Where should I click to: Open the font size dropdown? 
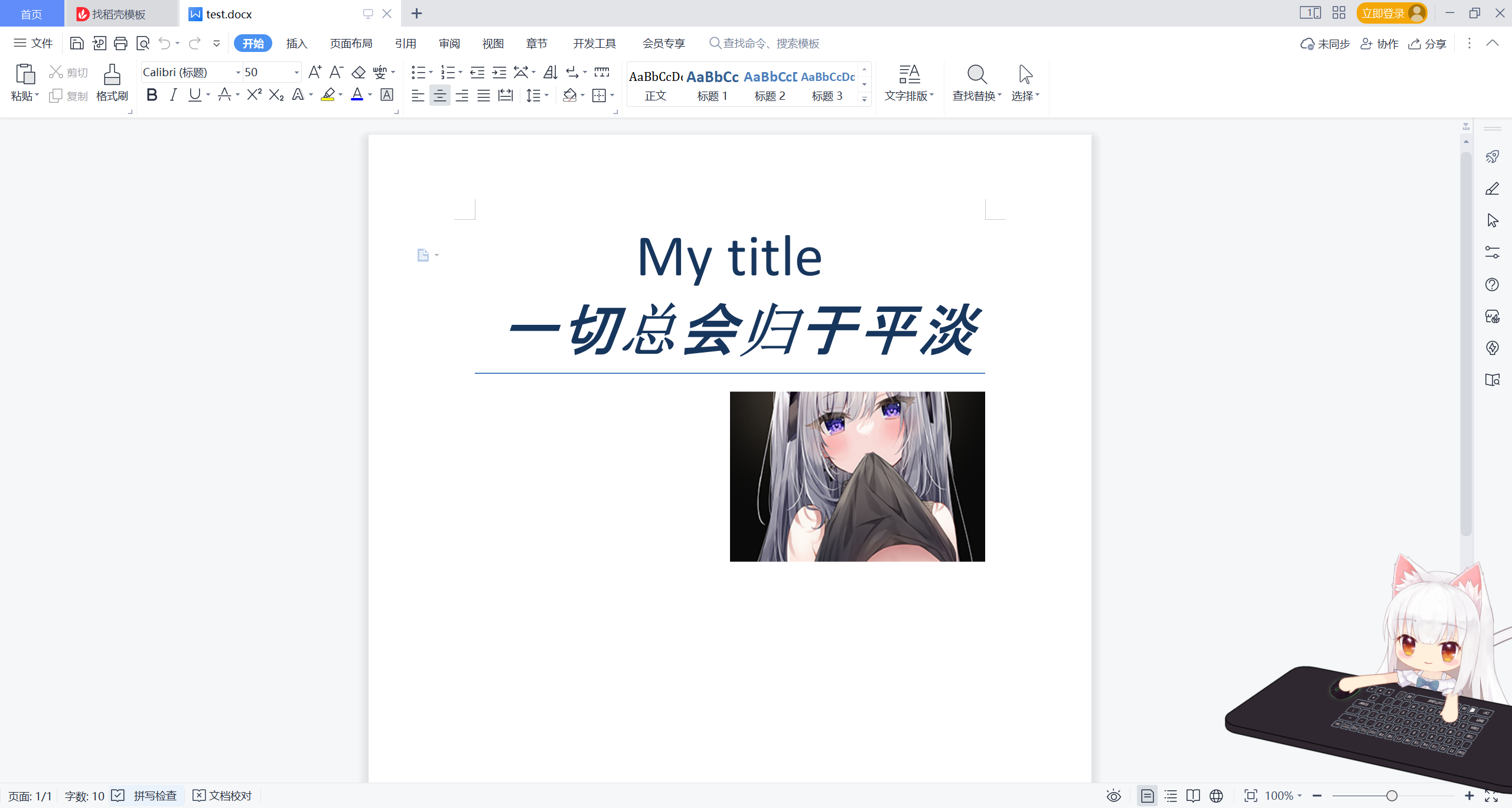tap(296, 72)
